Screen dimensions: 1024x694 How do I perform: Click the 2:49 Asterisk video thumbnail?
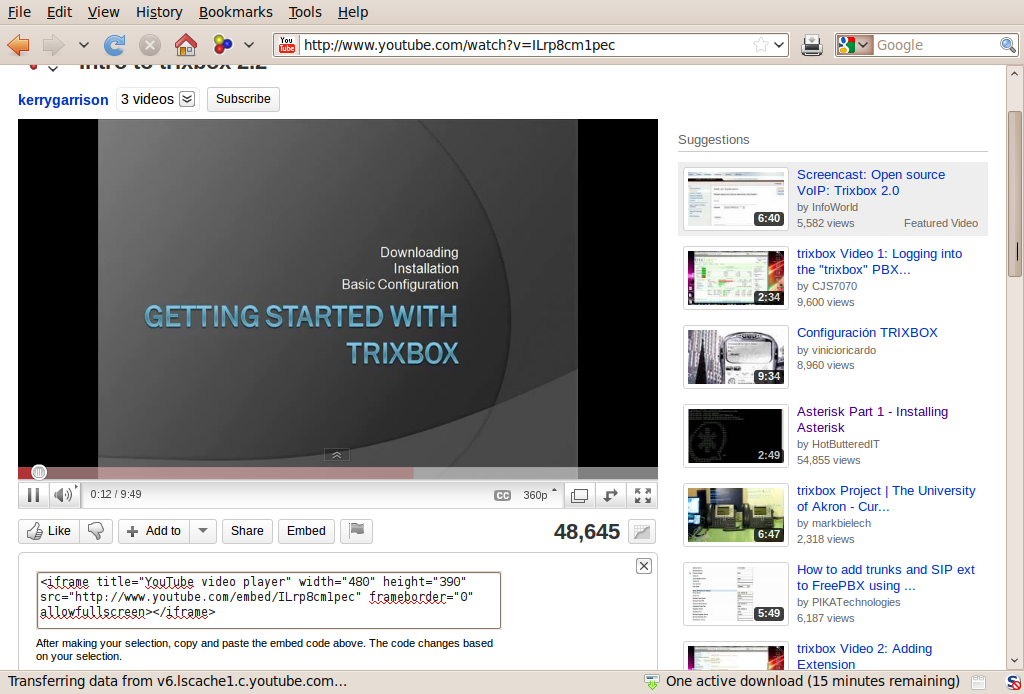coord(735,436)
